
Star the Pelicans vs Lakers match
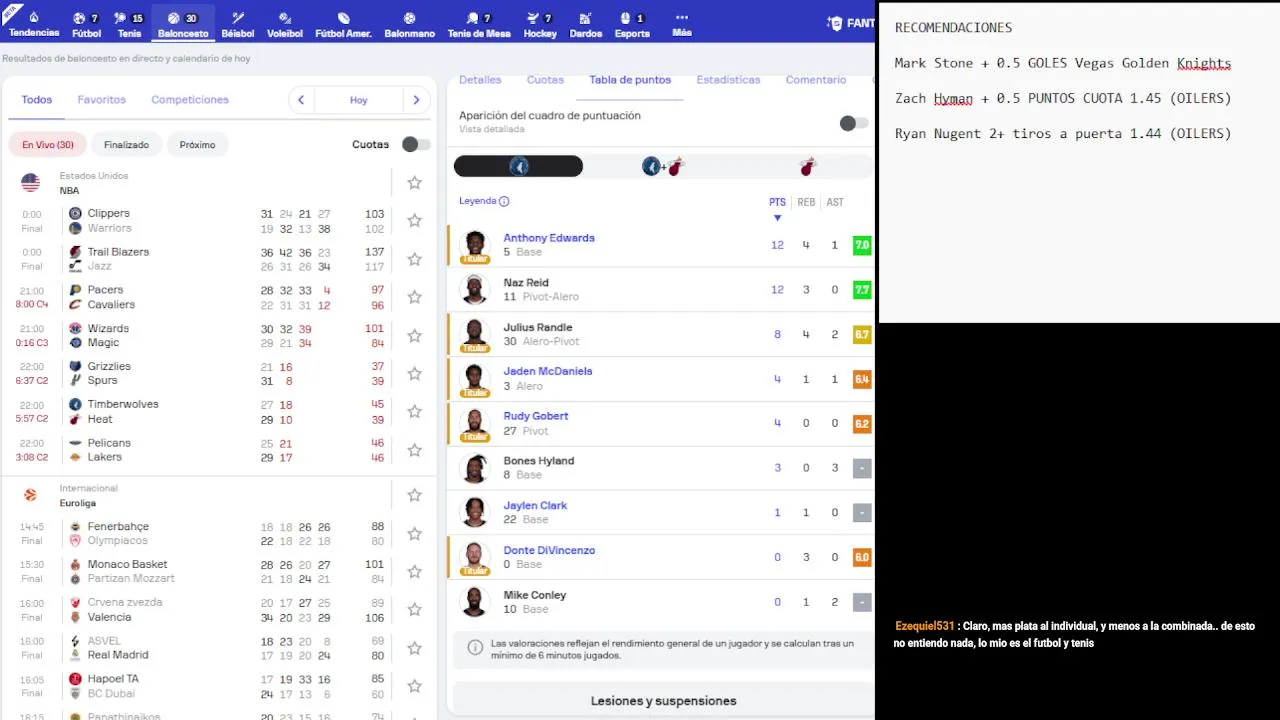point(414,450)
